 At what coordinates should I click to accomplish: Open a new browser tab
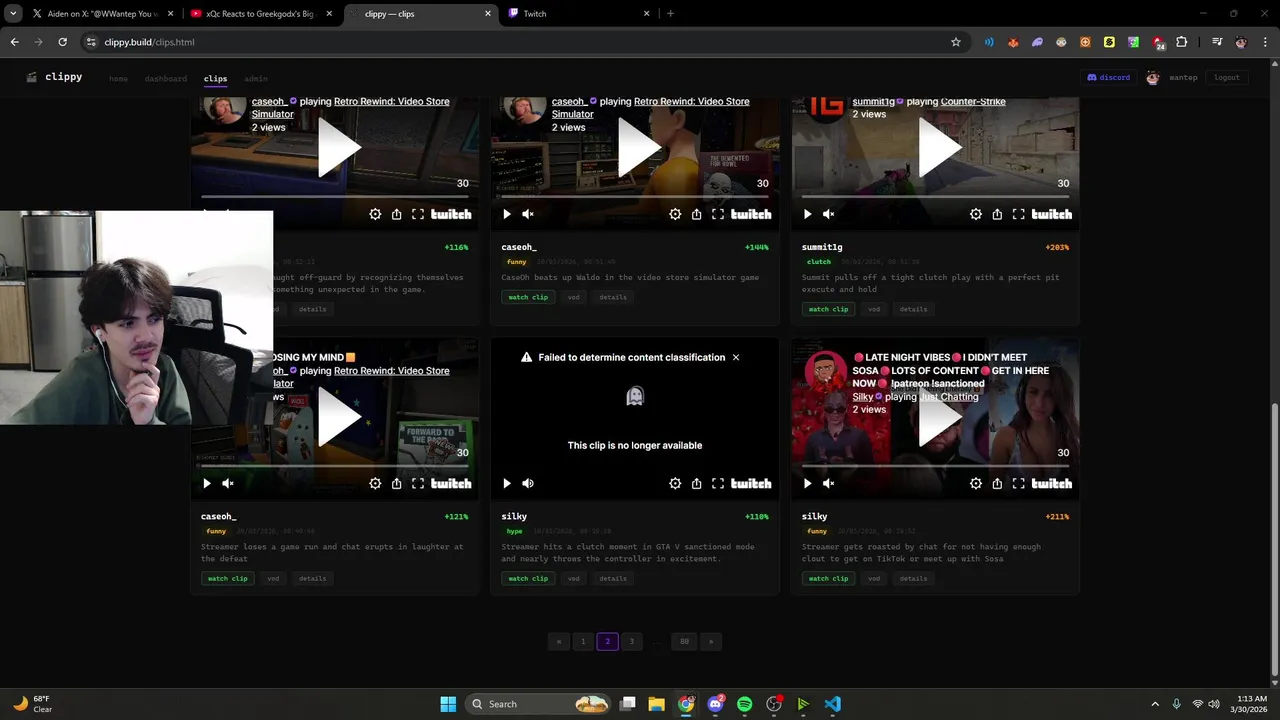point(670,14)
